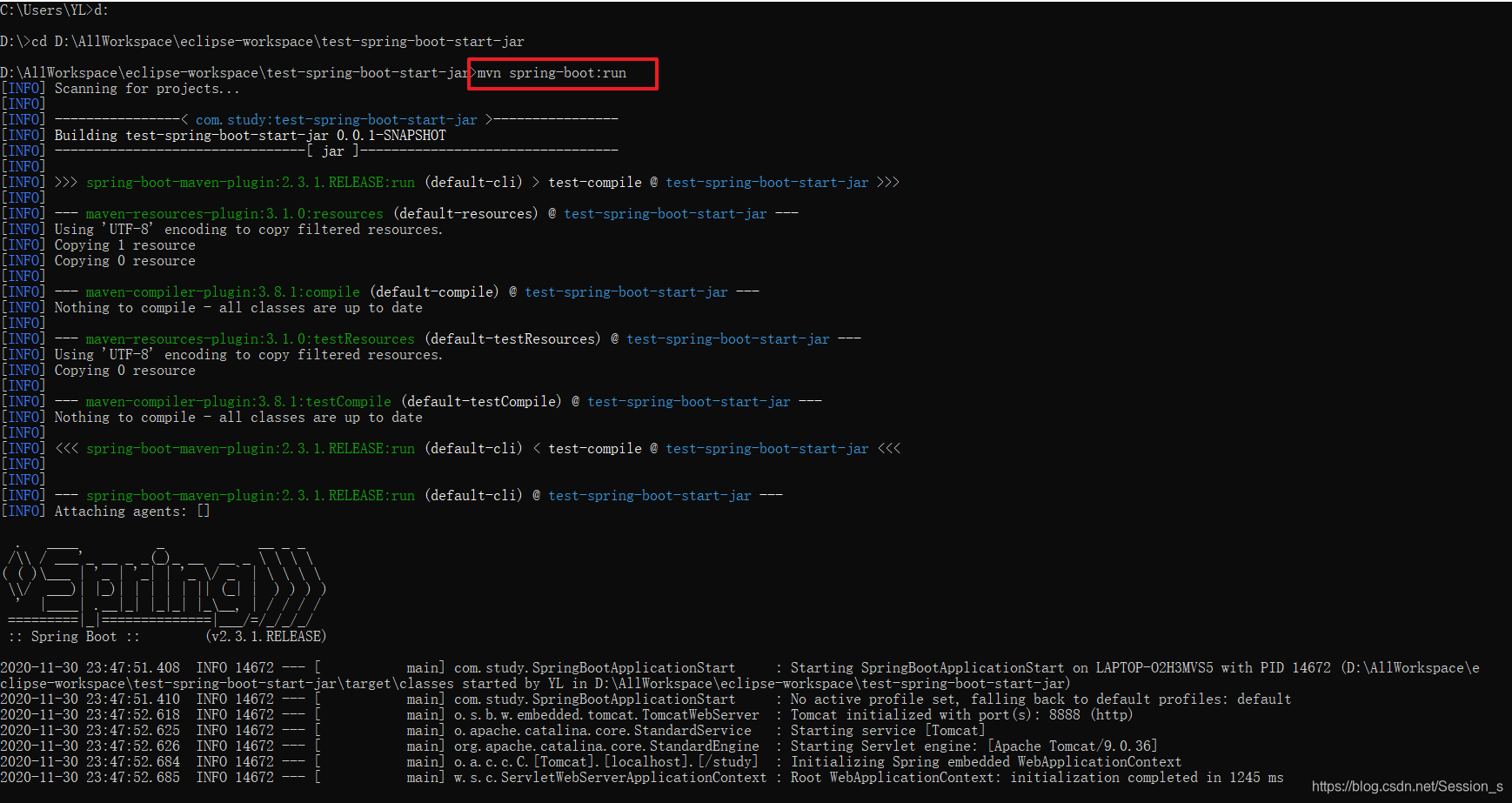
Task: Click timestamp '2020-11-30 23:47:51.410'
Action: [90, 699]
